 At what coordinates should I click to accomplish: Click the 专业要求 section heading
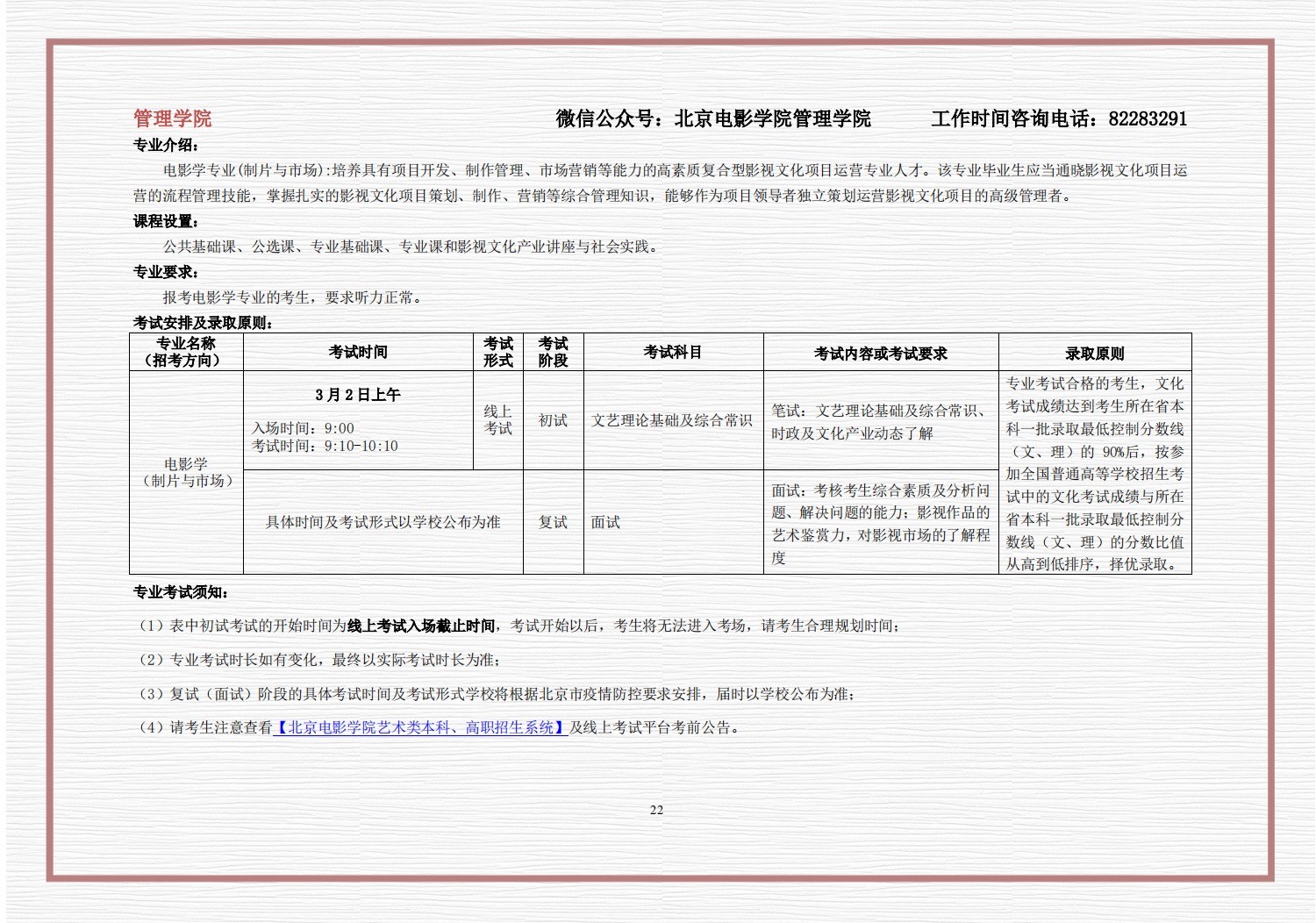(166, 272)
